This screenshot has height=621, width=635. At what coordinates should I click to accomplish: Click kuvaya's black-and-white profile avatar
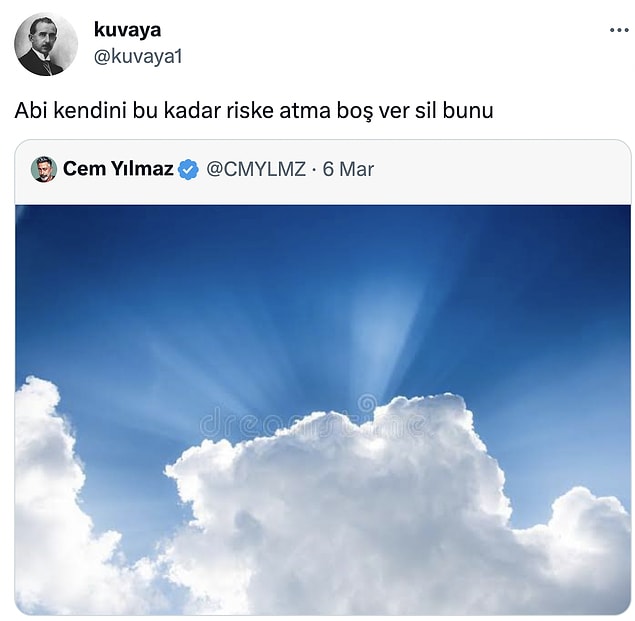pyautogui.click(x=46, y=44)
